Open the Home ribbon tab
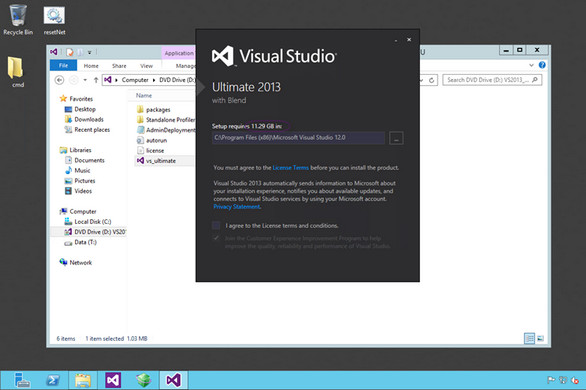586x390 pixels. (x=91, y=65)
